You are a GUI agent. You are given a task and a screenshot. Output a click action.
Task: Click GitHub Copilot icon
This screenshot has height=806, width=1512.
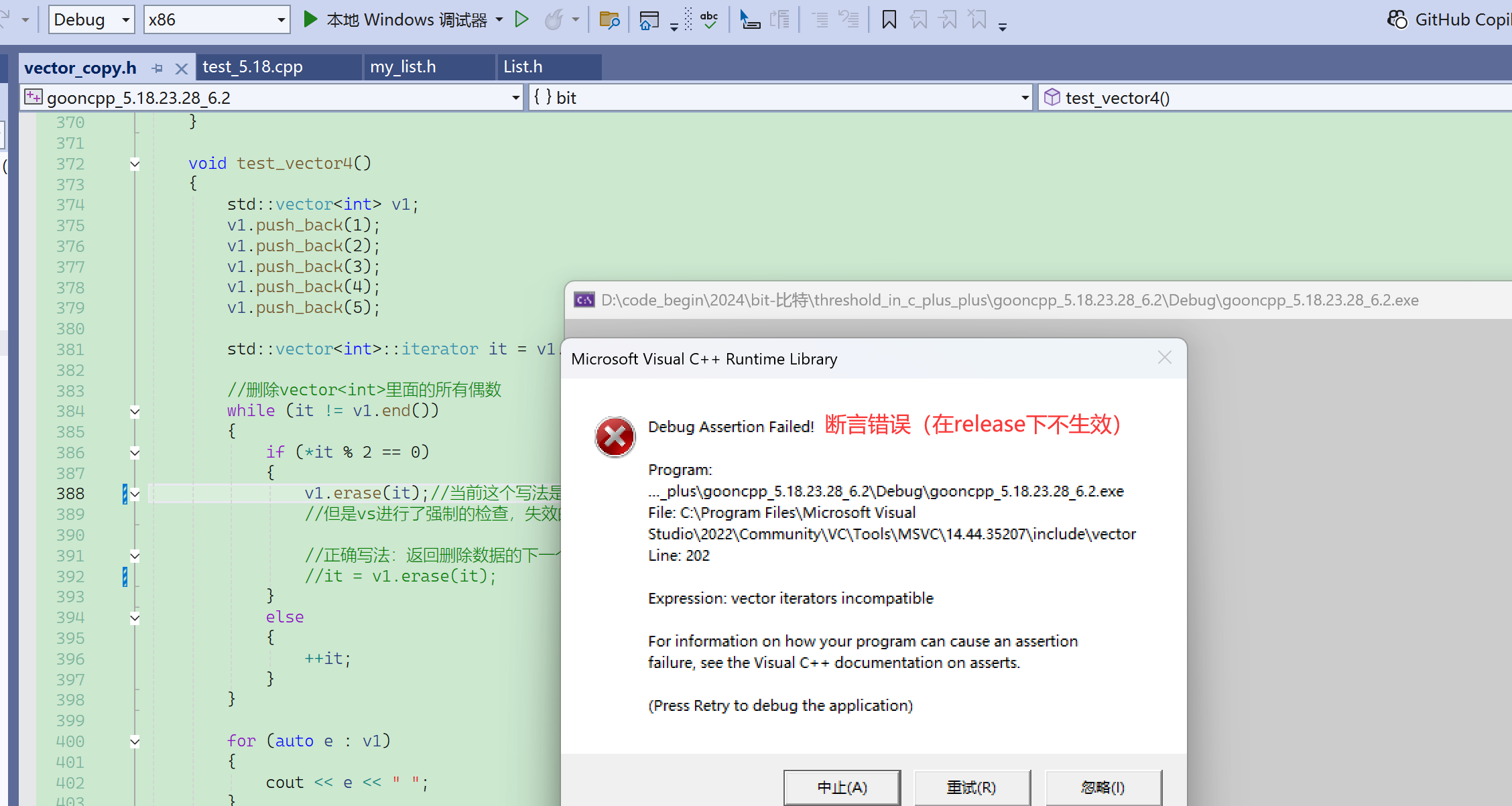pos(1397,19)
